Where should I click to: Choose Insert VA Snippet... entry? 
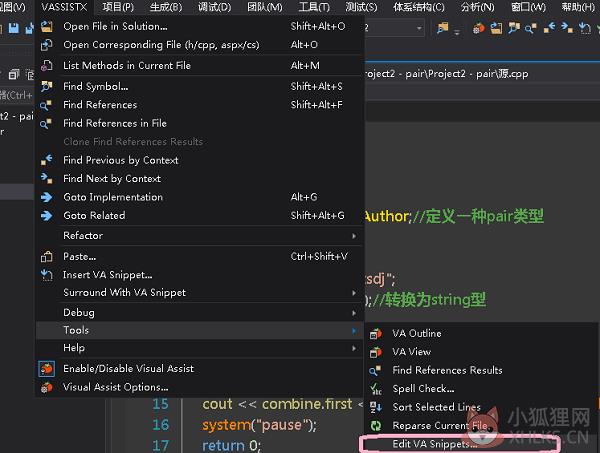pos(199,275)
